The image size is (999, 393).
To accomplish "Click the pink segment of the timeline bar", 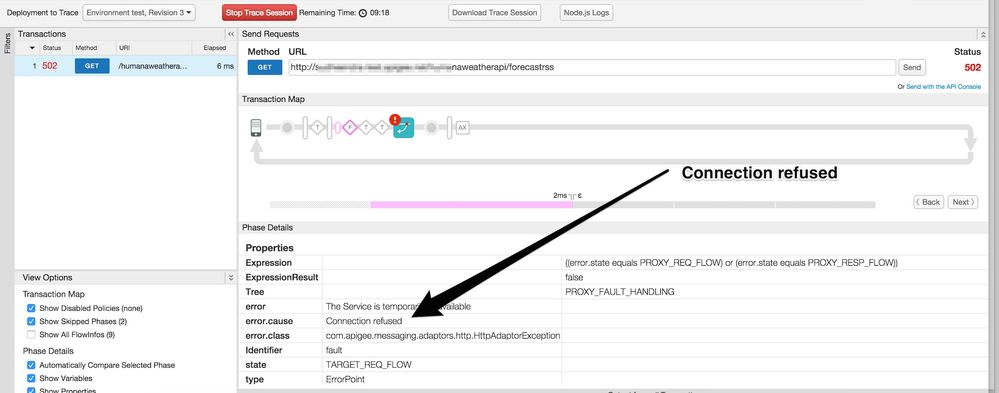I will tap(471, 204).
